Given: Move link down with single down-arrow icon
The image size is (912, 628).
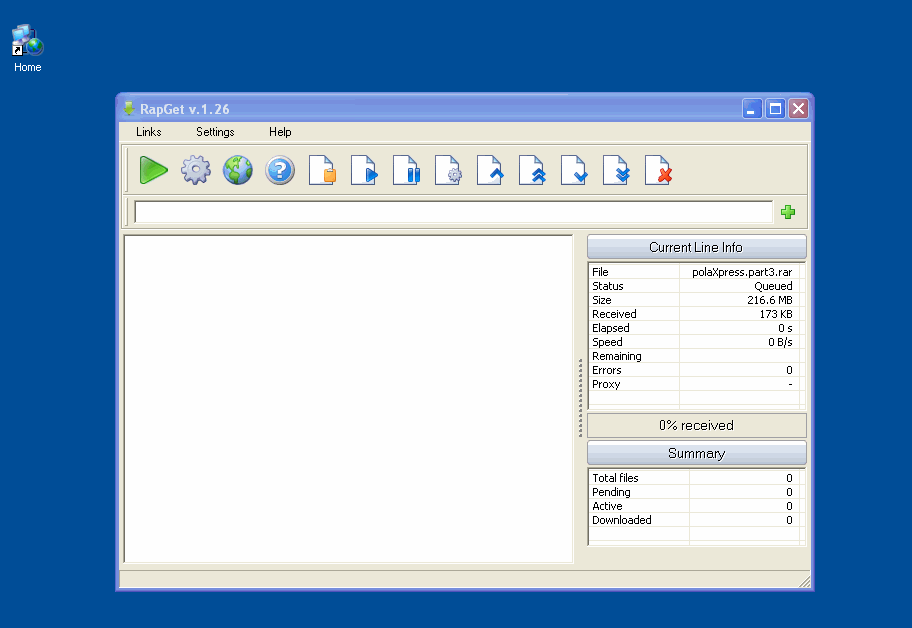Looking at the screenshot, I should click(574, 170).
